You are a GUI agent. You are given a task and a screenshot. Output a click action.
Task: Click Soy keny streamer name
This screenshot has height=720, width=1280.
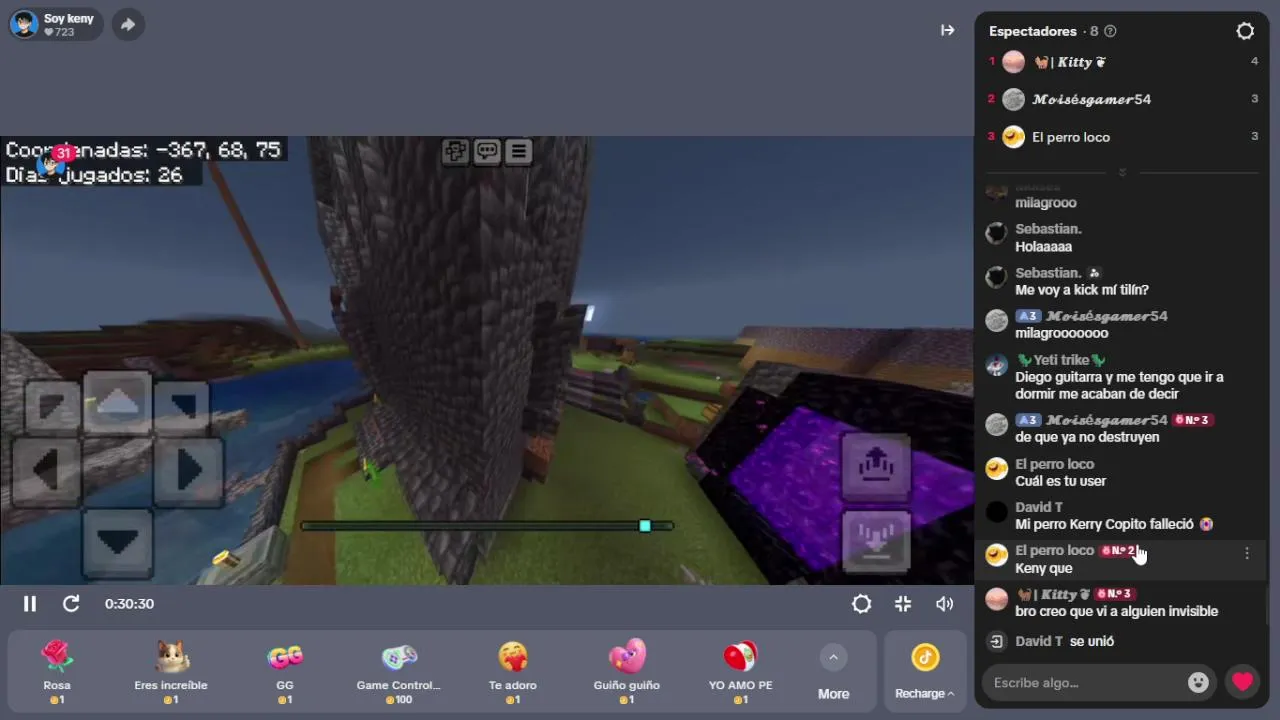coord(69,19)
